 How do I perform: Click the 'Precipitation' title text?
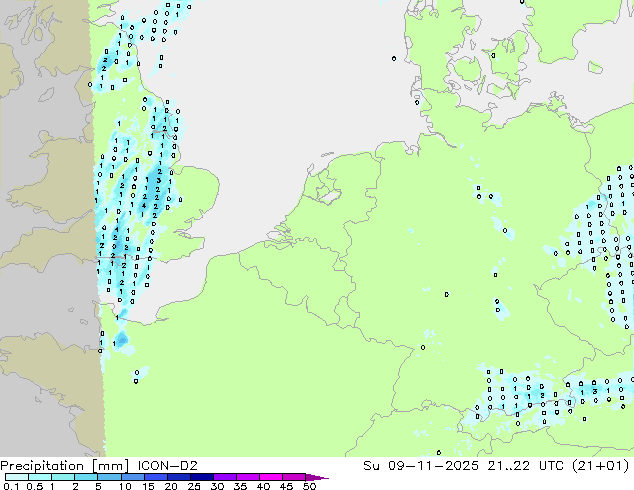[x=42, y=466]
